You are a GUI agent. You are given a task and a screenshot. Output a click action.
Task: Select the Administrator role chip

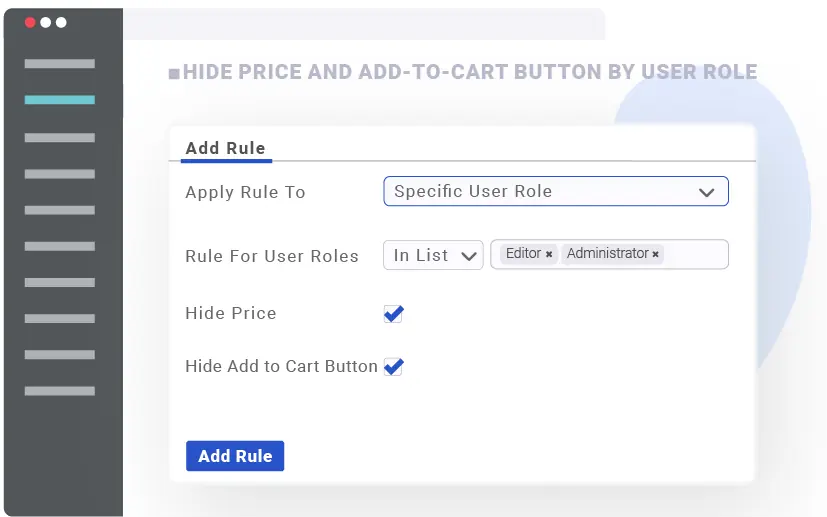click(607, 254)
